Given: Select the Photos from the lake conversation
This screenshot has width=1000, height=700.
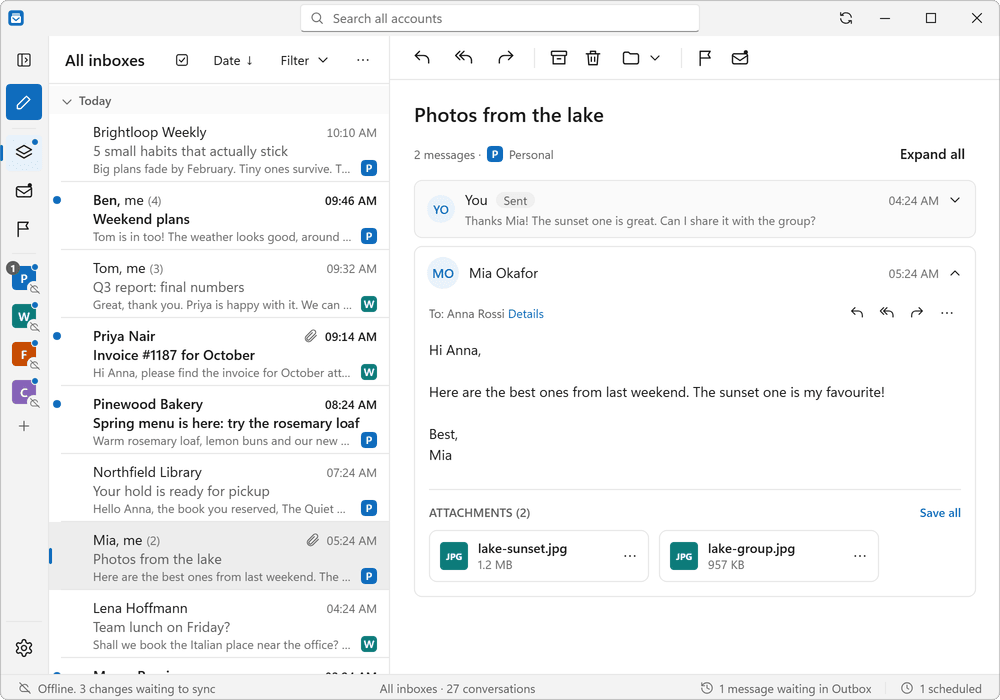Looking at the screenshot, I should [219, 558].
